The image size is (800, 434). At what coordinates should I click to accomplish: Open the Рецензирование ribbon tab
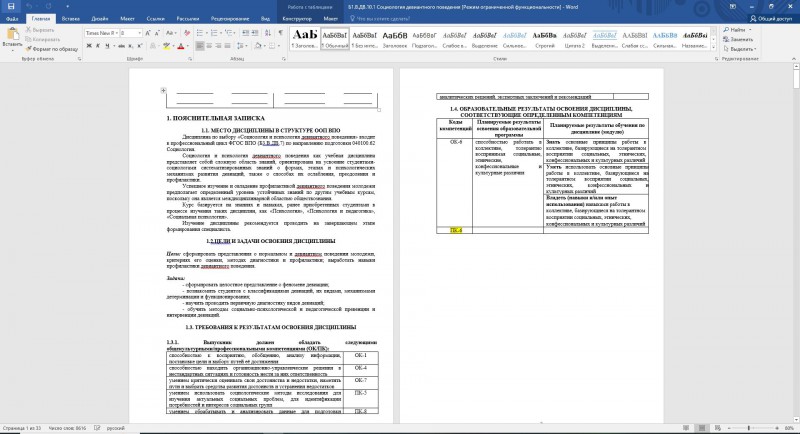coord(230,19)
